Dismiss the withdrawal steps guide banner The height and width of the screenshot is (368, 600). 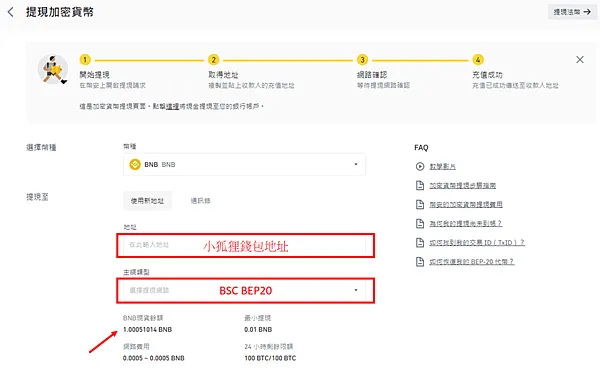(x=580, y=60)
